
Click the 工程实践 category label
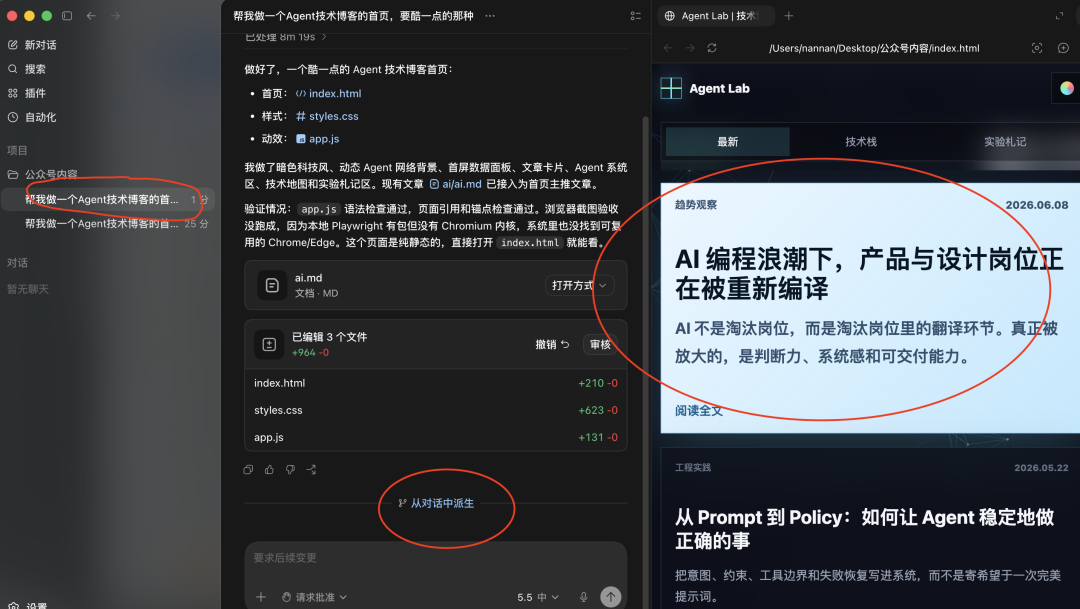click(693, 467)
